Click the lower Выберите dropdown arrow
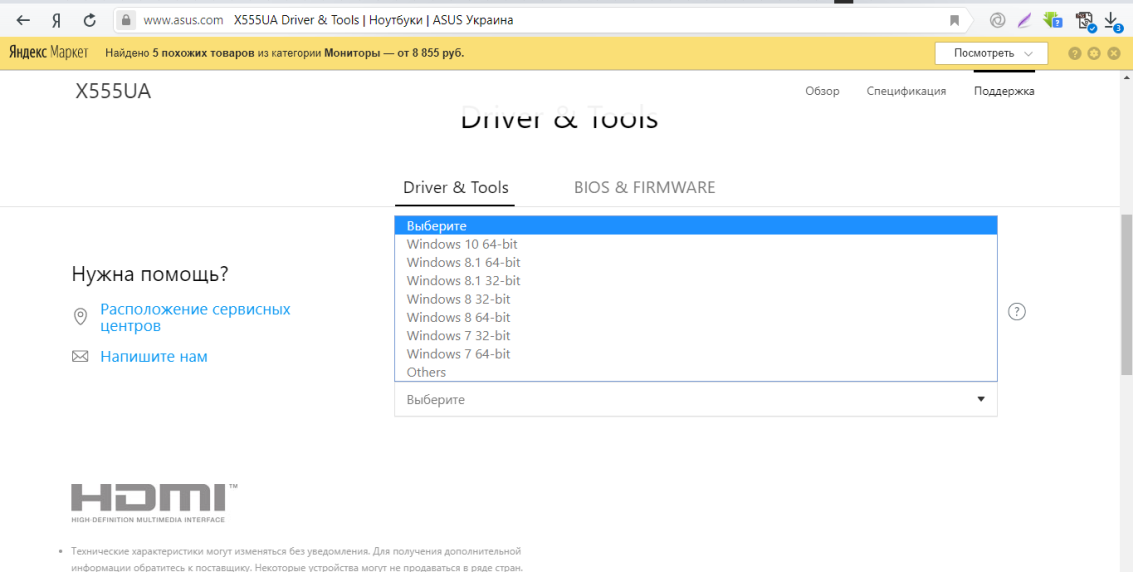Image resolution: width=1133 pixels, height=572 pixels. coord(981,399)
